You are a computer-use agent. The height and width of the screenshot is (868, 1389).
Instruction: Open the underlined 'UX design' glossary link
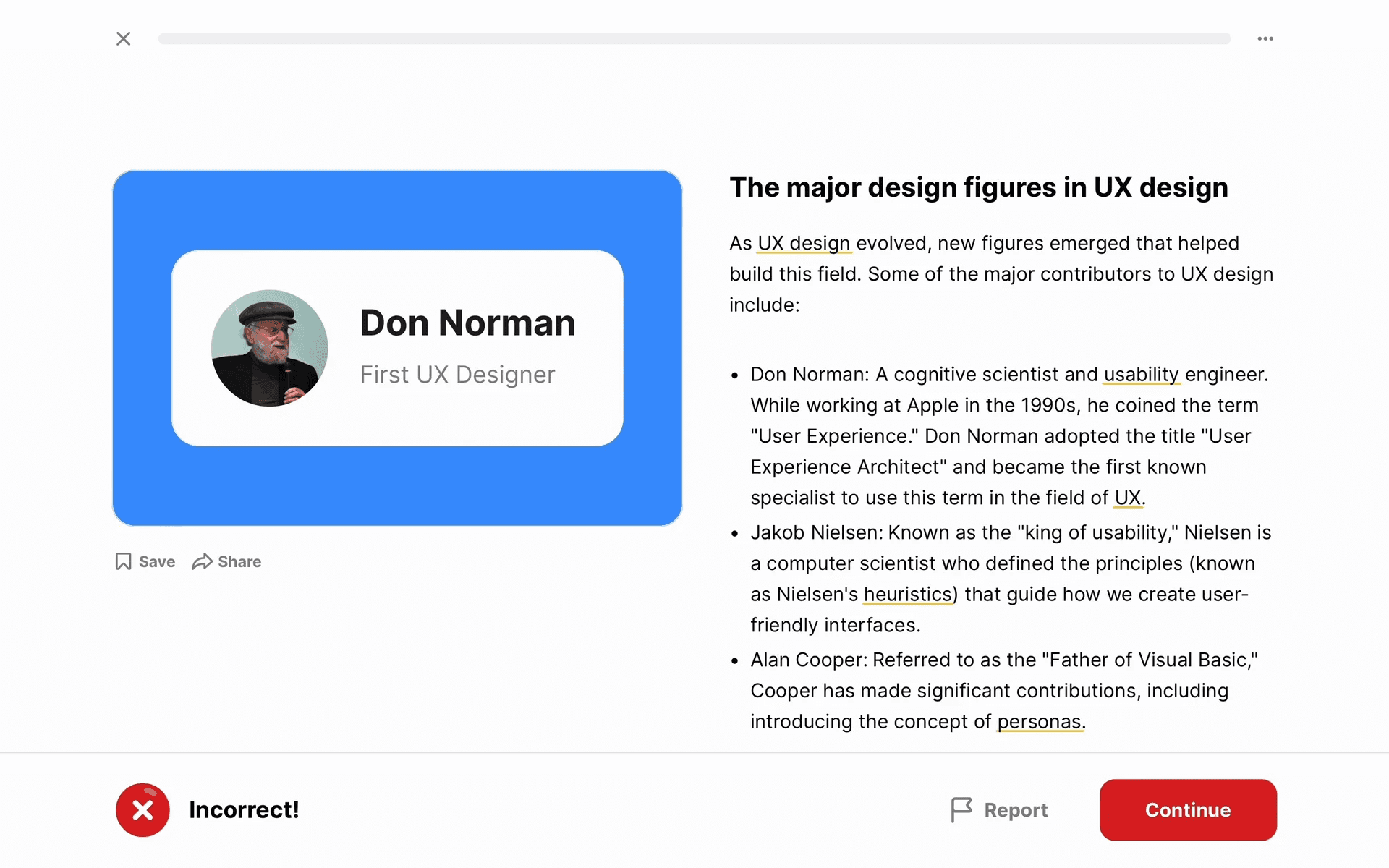coord(803,243)
